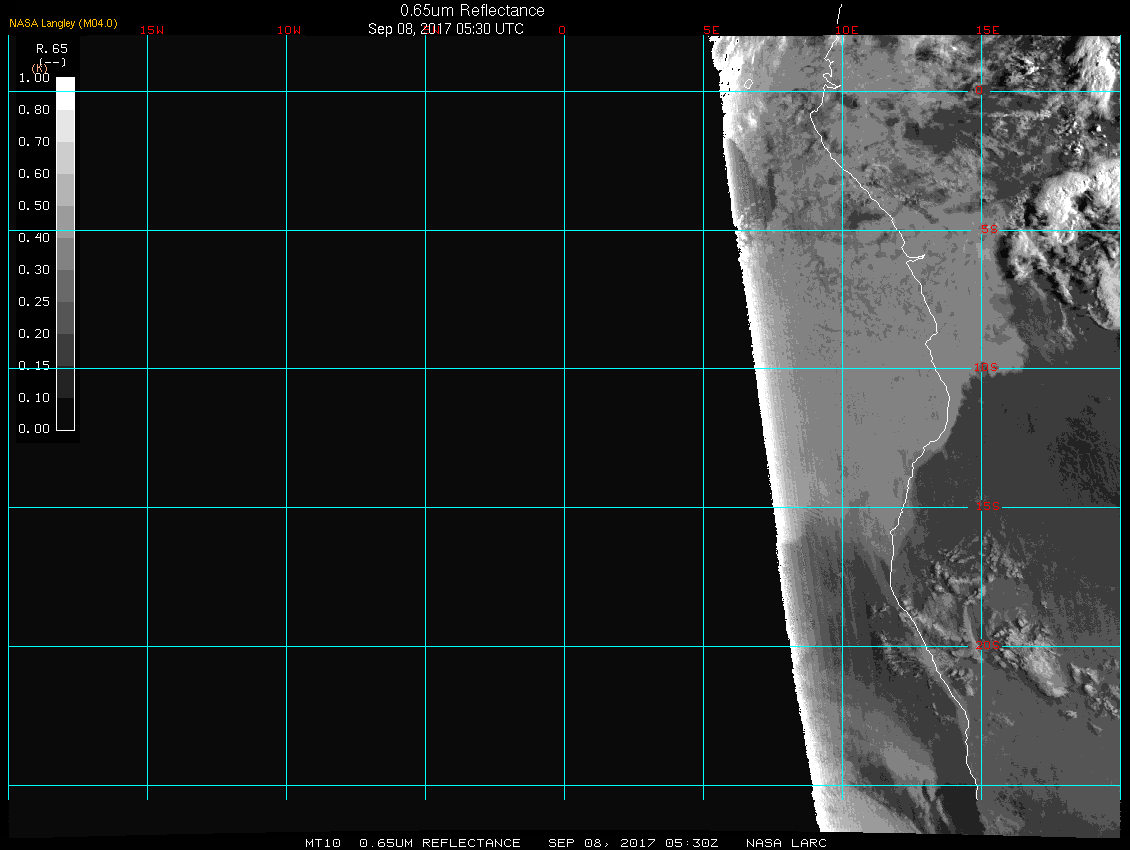Viewport: 1130px width, 850px height.
Task: Click the black bottom segment of the colorbar
Action: tap(66, 414)
